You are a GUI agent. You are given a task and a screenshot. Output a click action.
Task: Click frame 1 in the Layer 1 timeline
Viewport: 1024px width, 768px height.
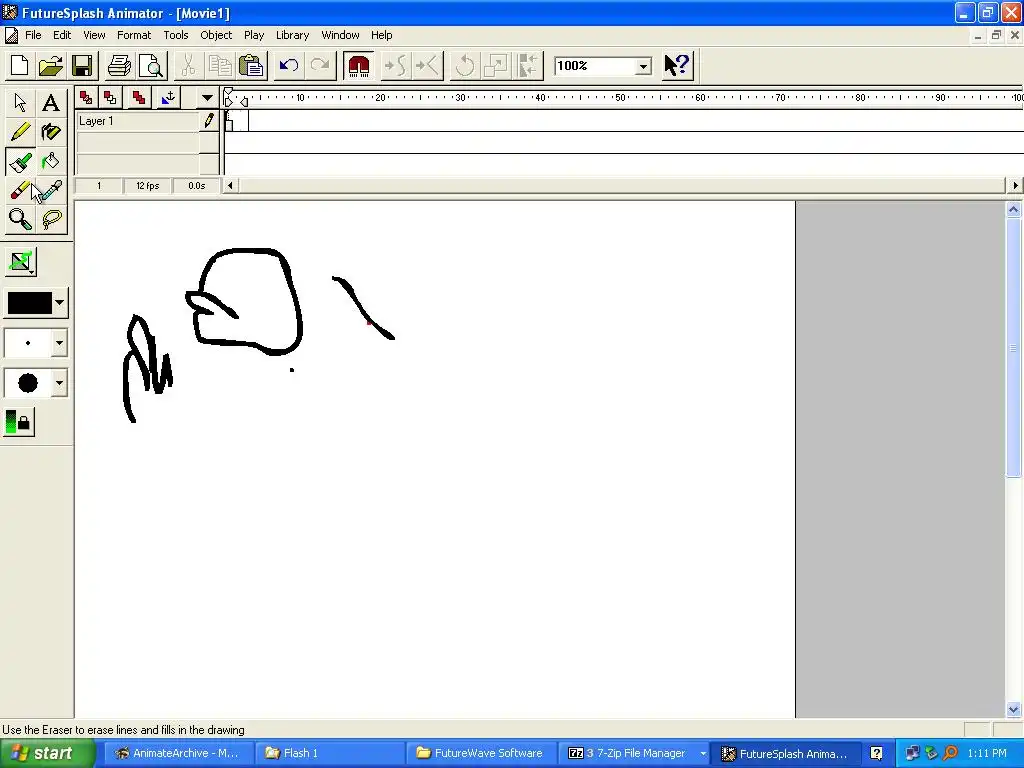(229, 121)
